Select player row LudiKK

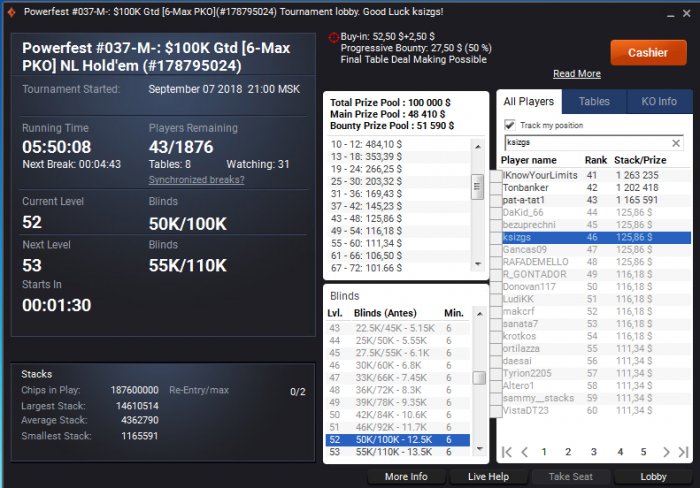coord(597,299)
